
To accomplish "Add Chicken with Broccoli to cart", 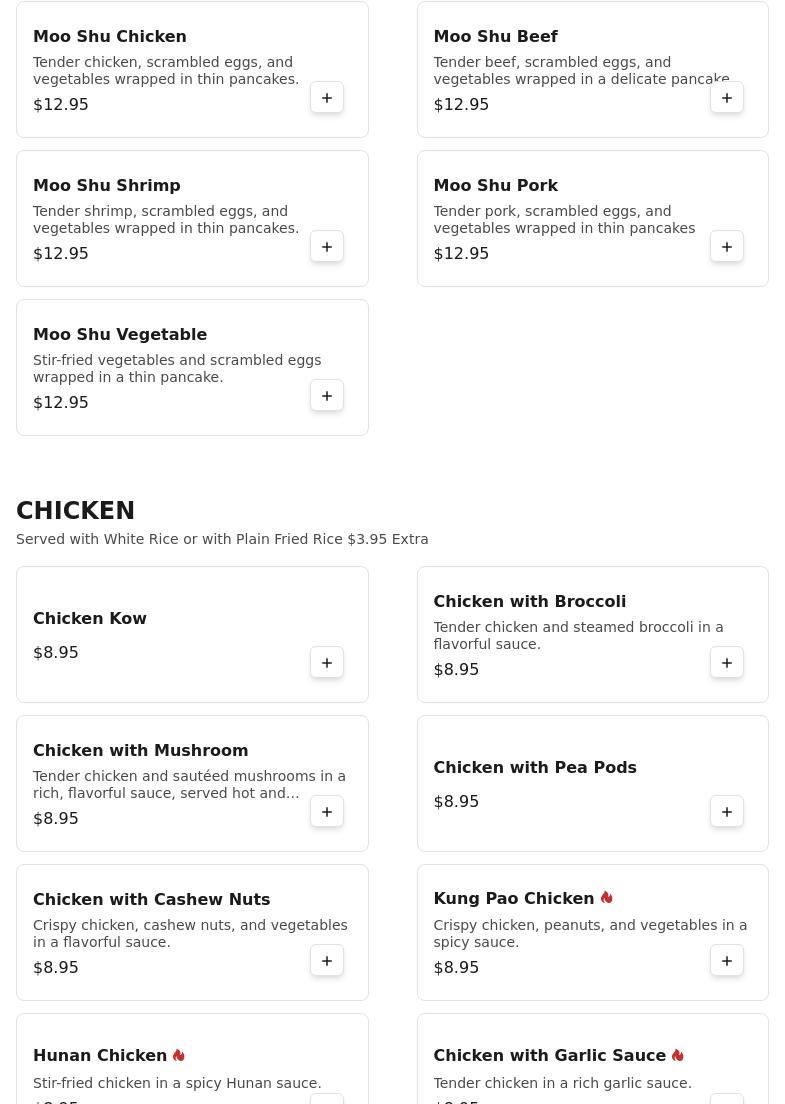I will [727, 663].
